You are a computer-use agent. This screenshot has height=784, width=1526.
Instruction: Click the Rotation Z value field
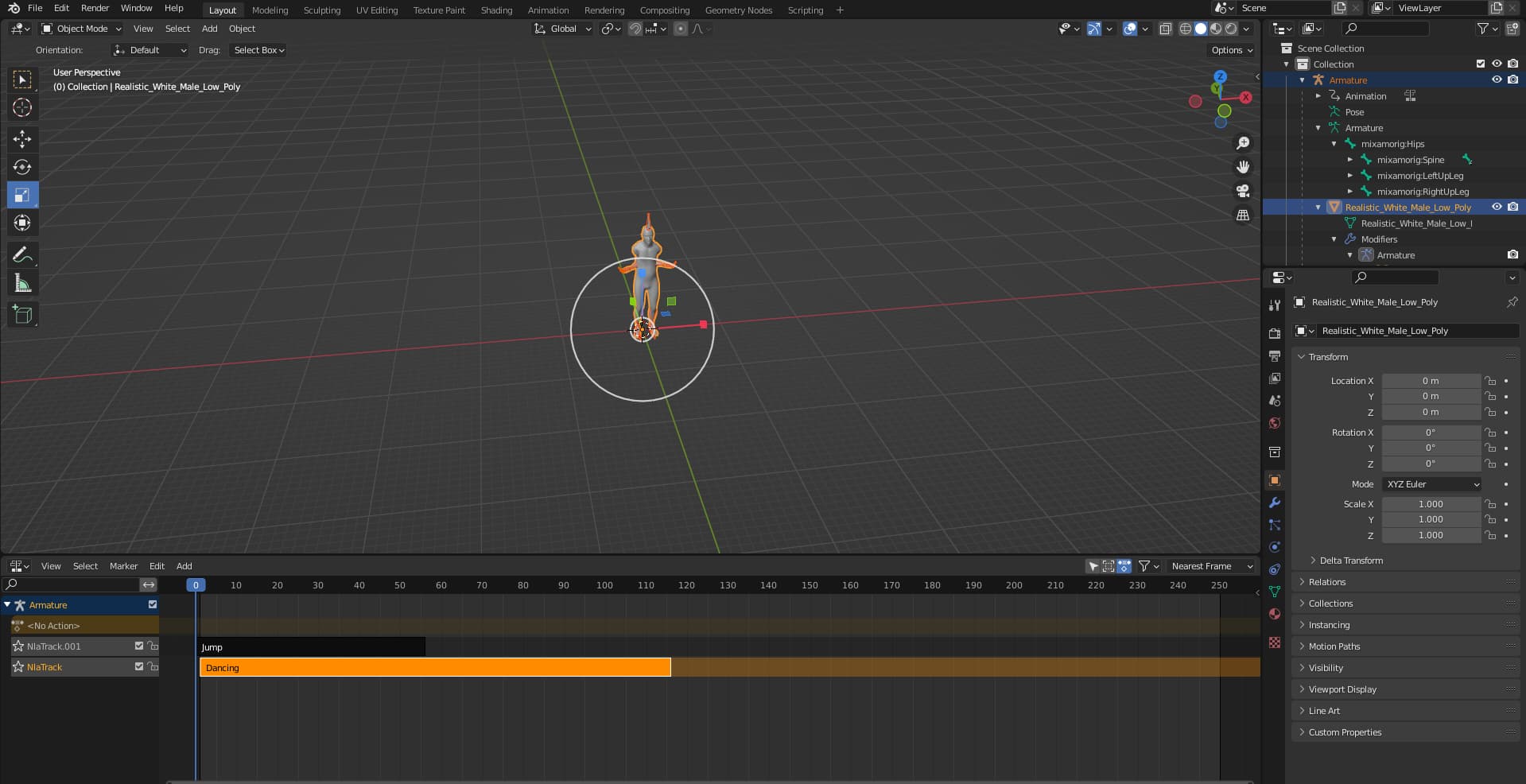coord(1431,464)
